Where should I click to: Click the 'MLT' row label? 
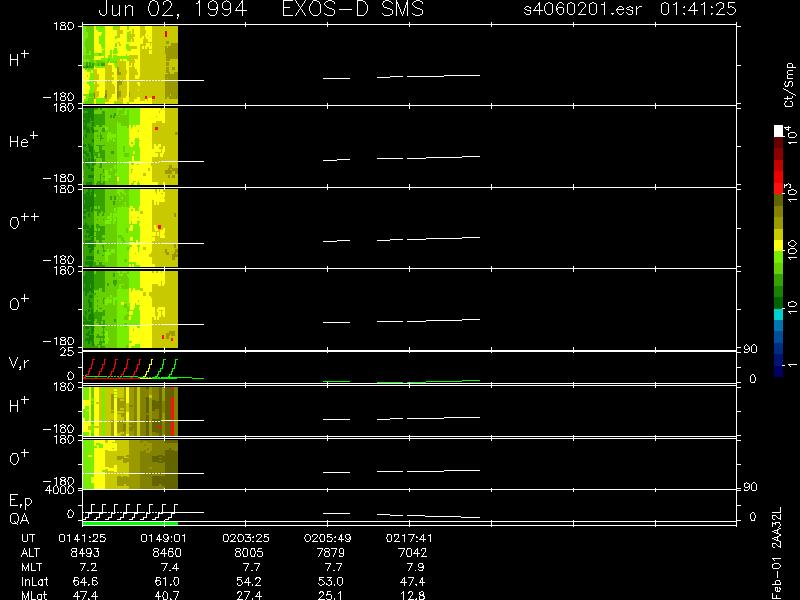click(x=31, y=567)
